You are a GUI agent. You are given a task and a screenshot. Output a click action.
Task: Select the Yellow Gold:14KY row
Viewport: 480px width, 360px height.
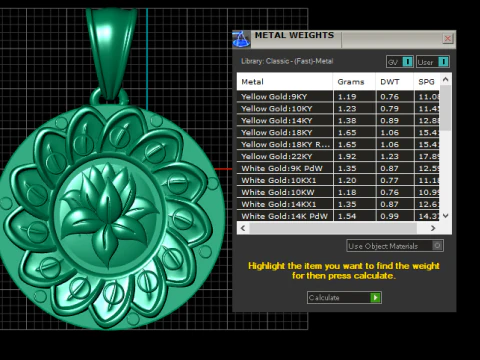[x=338, y=121]
